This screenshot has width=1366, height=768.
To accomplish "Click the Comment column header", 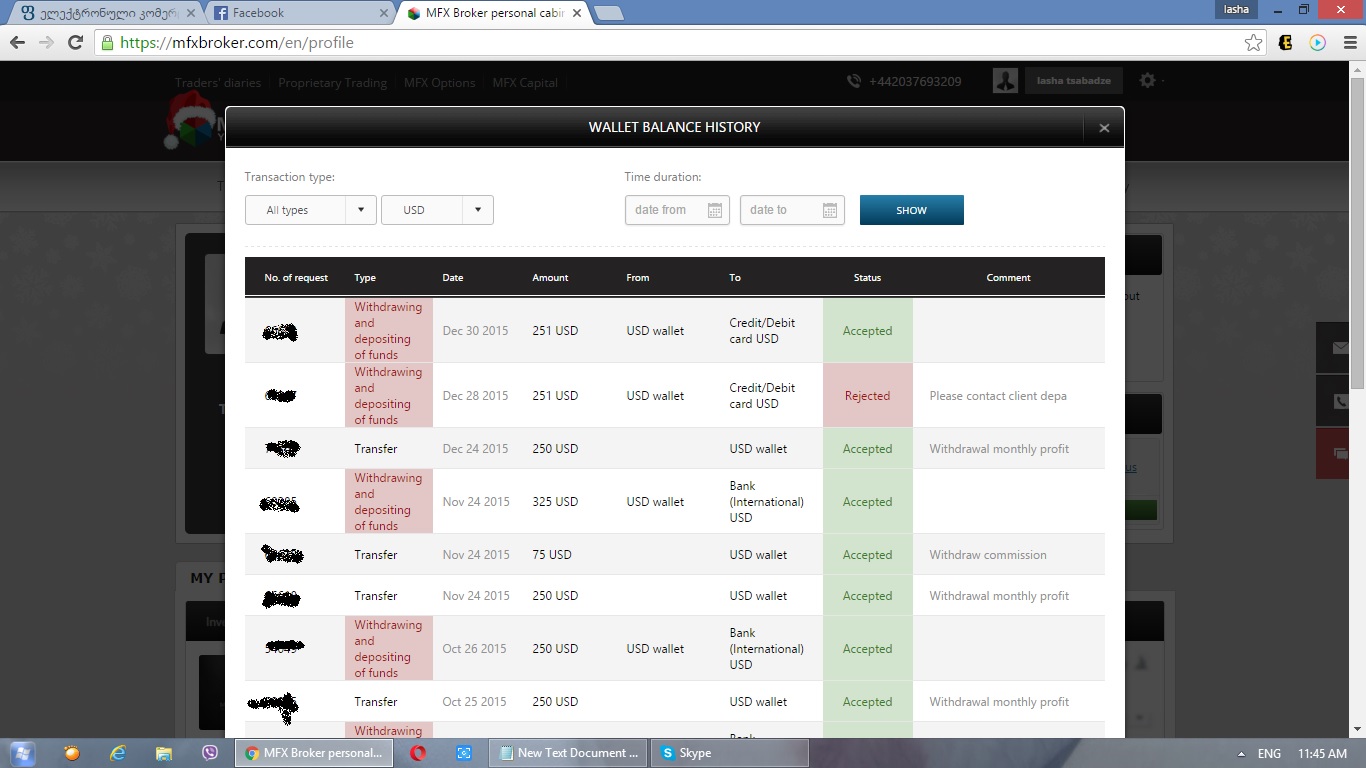I will click(1008, 278).
